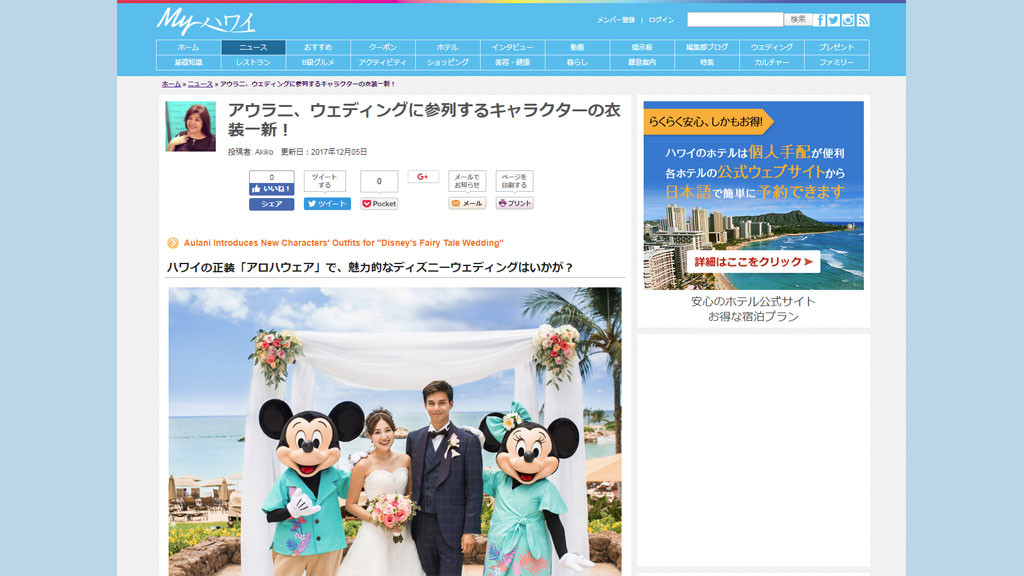Viewport: 1024px width, 576px height.
Task: Open the RSS feed icon
Action: click(863, 20)
